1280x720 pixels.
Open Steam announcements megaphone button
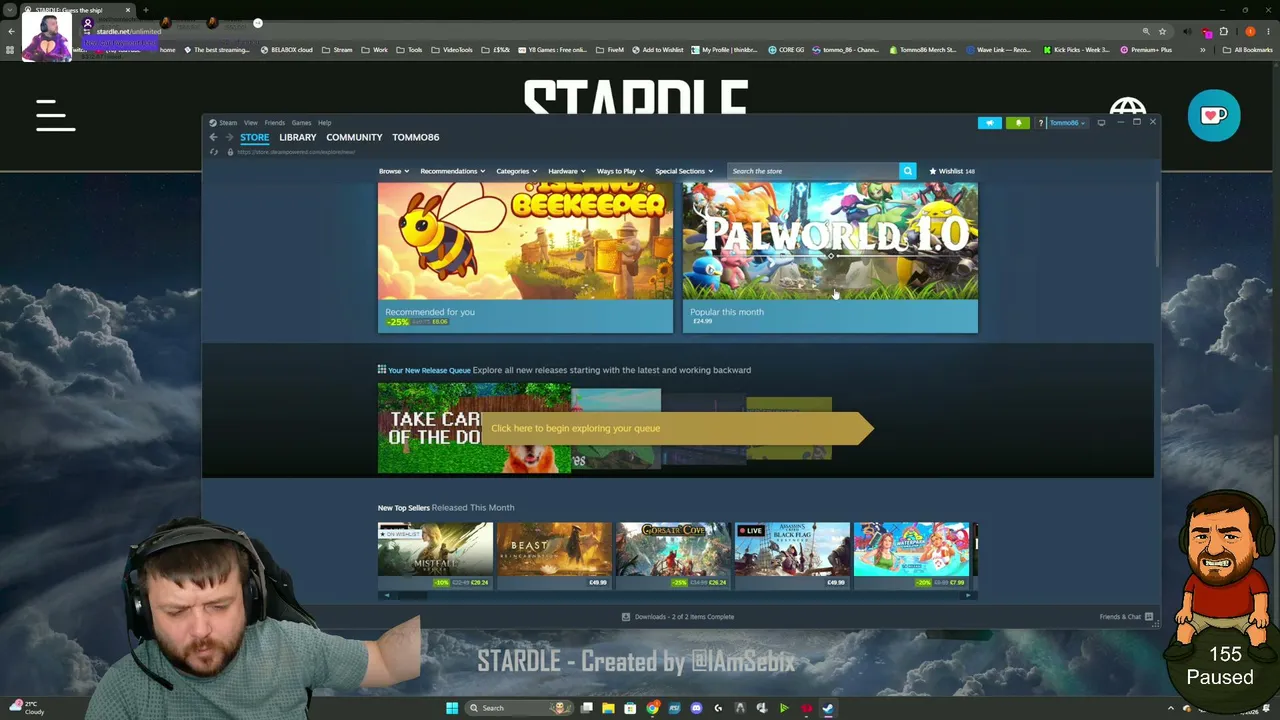pos(989,123)
